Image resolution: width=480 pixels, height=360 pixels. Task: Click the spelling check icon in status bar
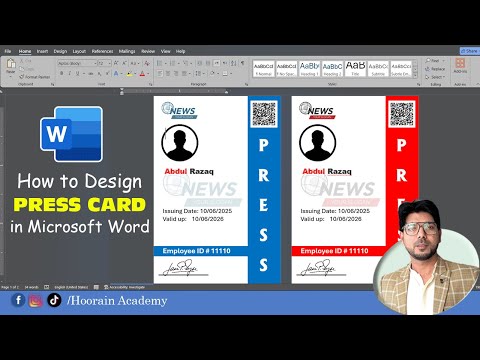(x=46, y=287)
